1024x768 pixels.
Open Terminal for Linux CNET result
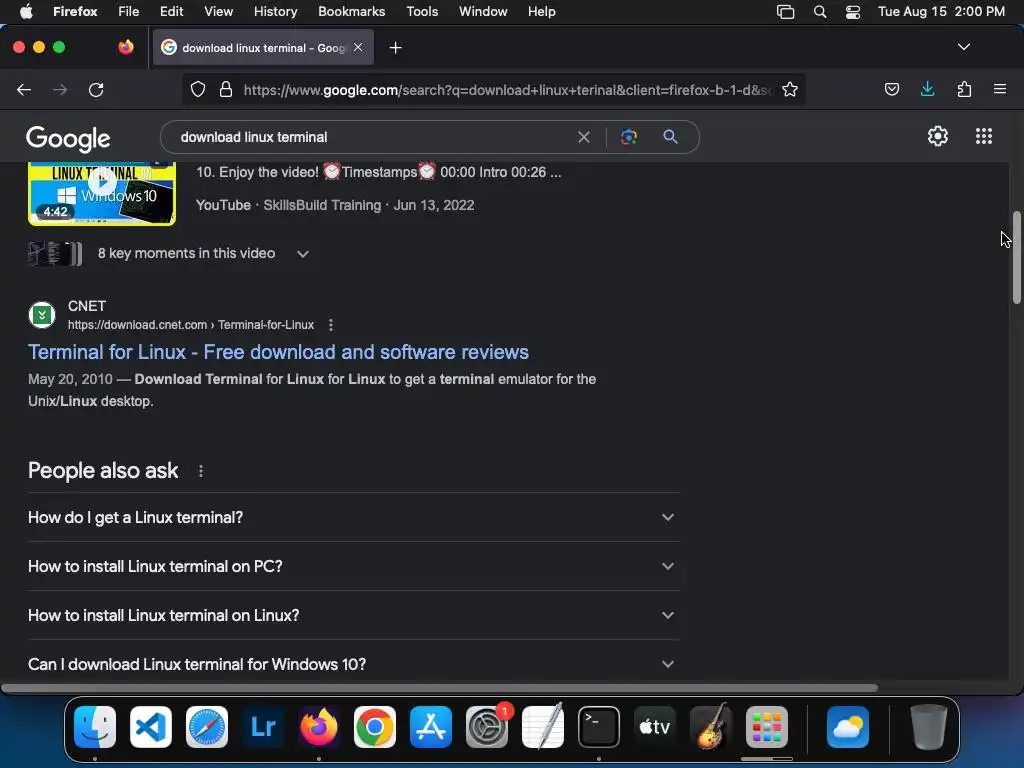[278, 352]
